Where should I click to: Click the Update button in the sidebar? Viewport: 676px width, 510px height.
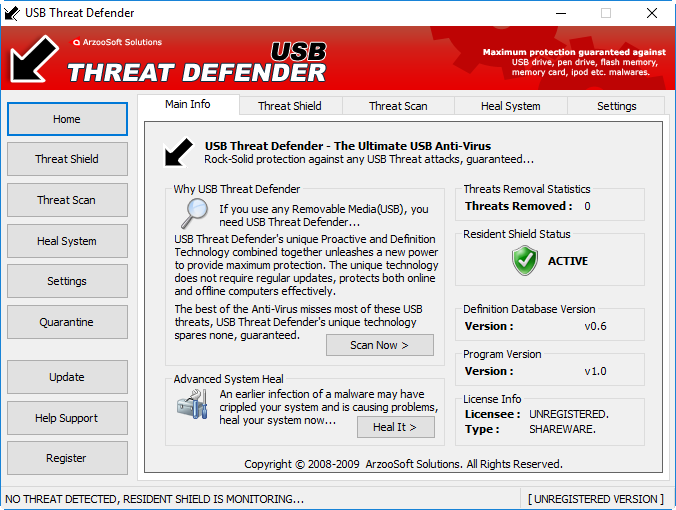tap(67, 377)
